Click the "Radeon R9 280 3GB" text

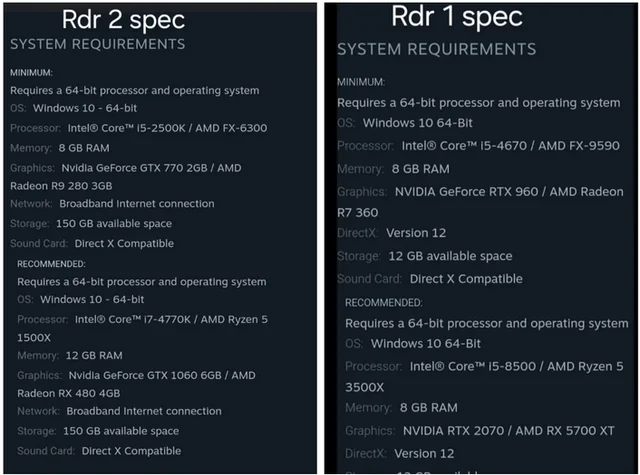pos(61,185)
